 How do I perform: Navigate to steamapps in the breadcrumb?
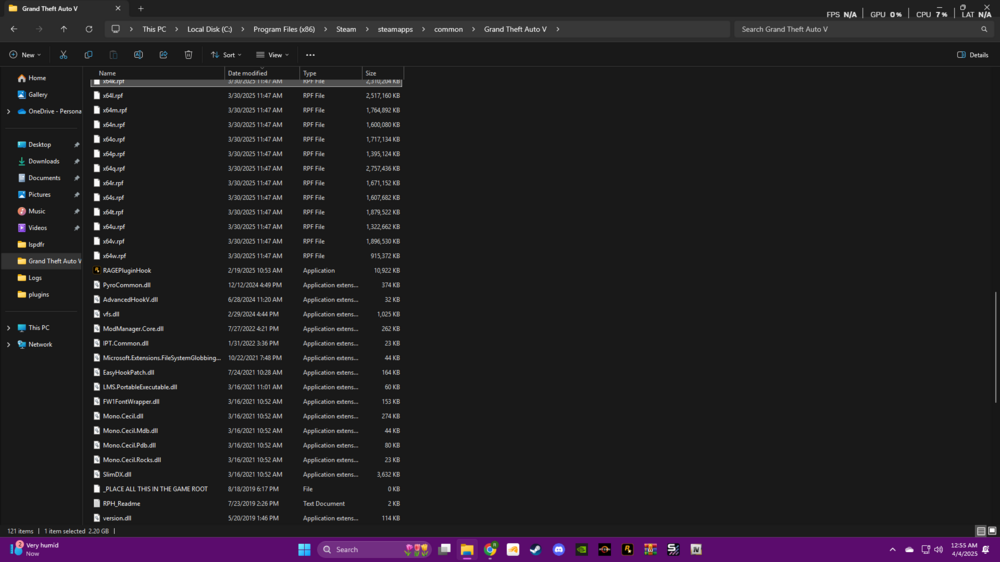coord(395,29)
